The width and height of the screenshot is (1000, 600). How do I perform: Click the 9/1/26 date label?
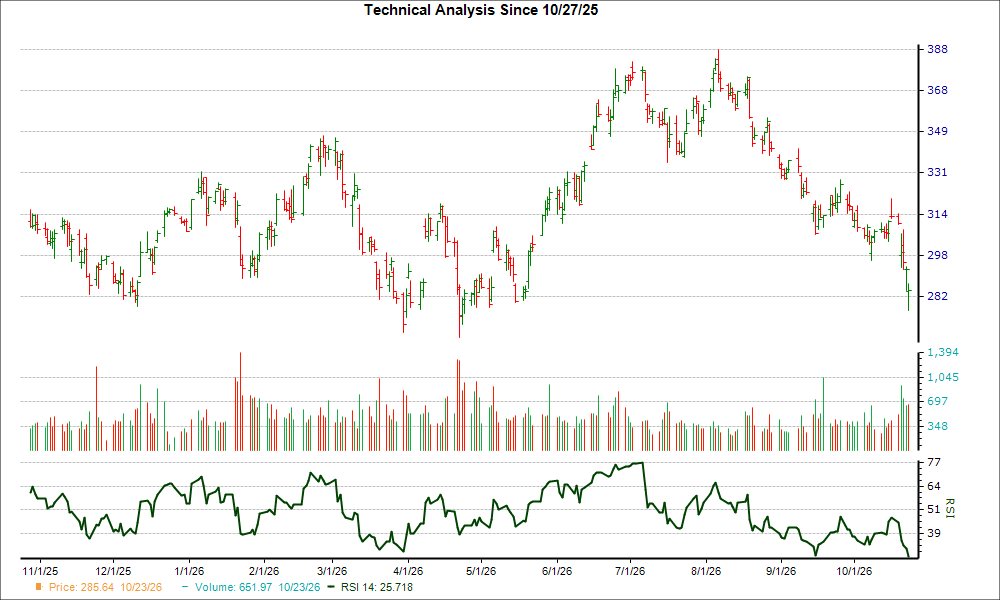click(x=781, y=571)
